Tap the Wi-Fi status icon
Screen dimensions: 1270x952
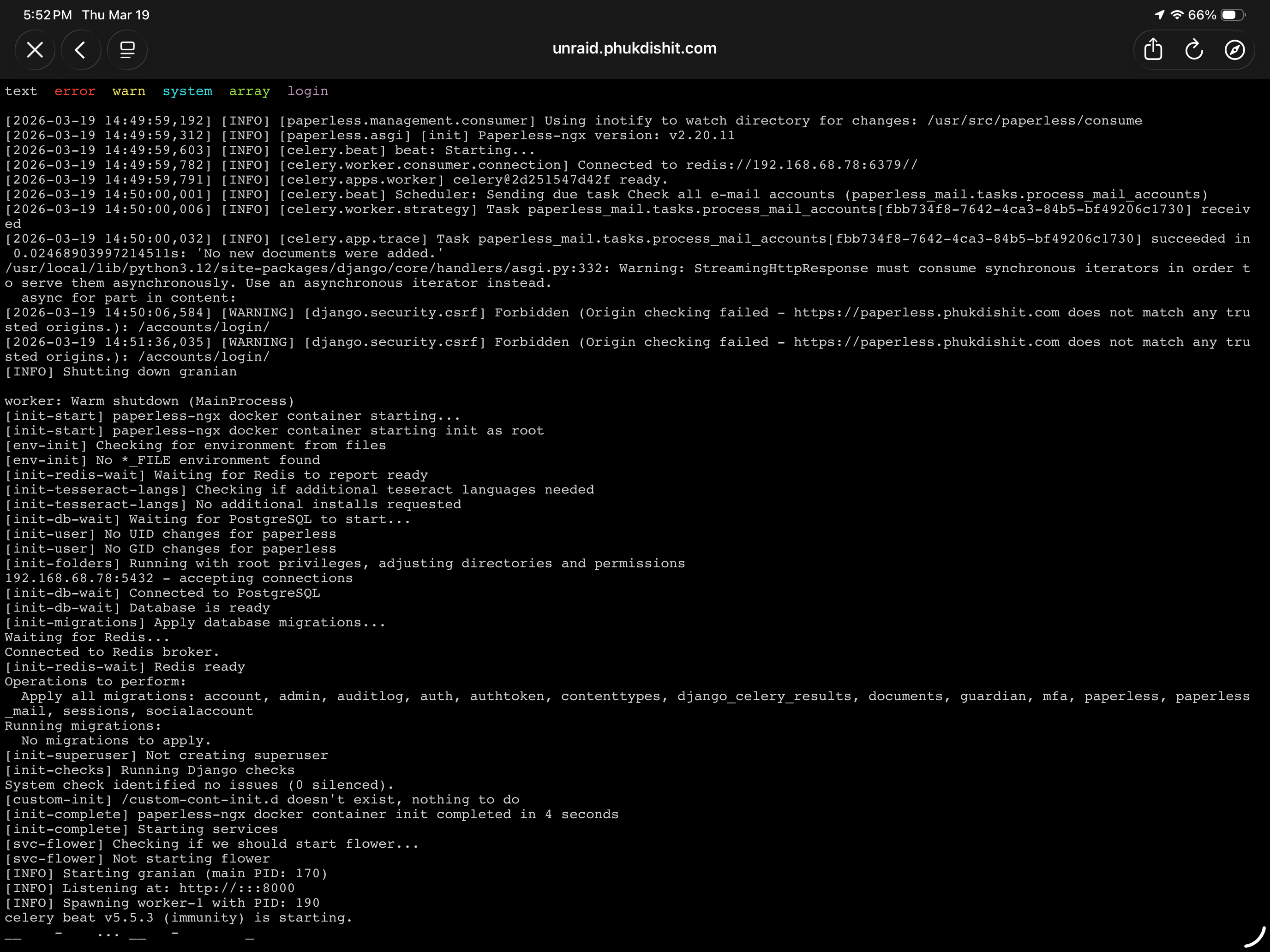coord(1177,15)
